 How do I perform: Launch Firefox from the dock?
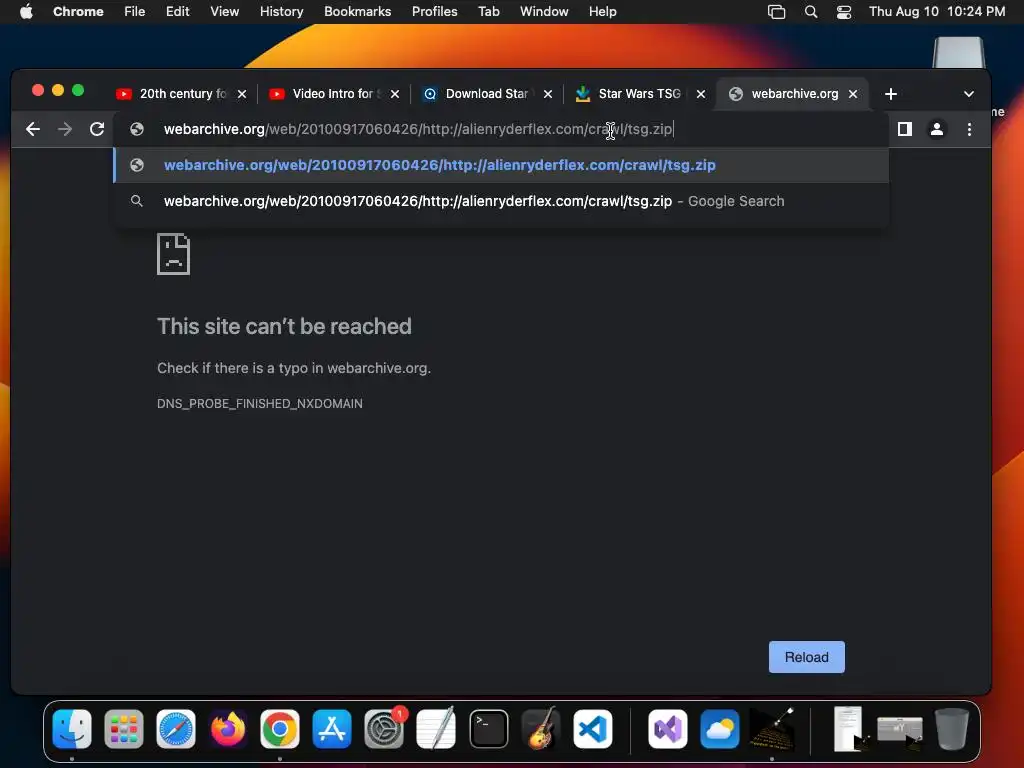[x=228, y=729]
